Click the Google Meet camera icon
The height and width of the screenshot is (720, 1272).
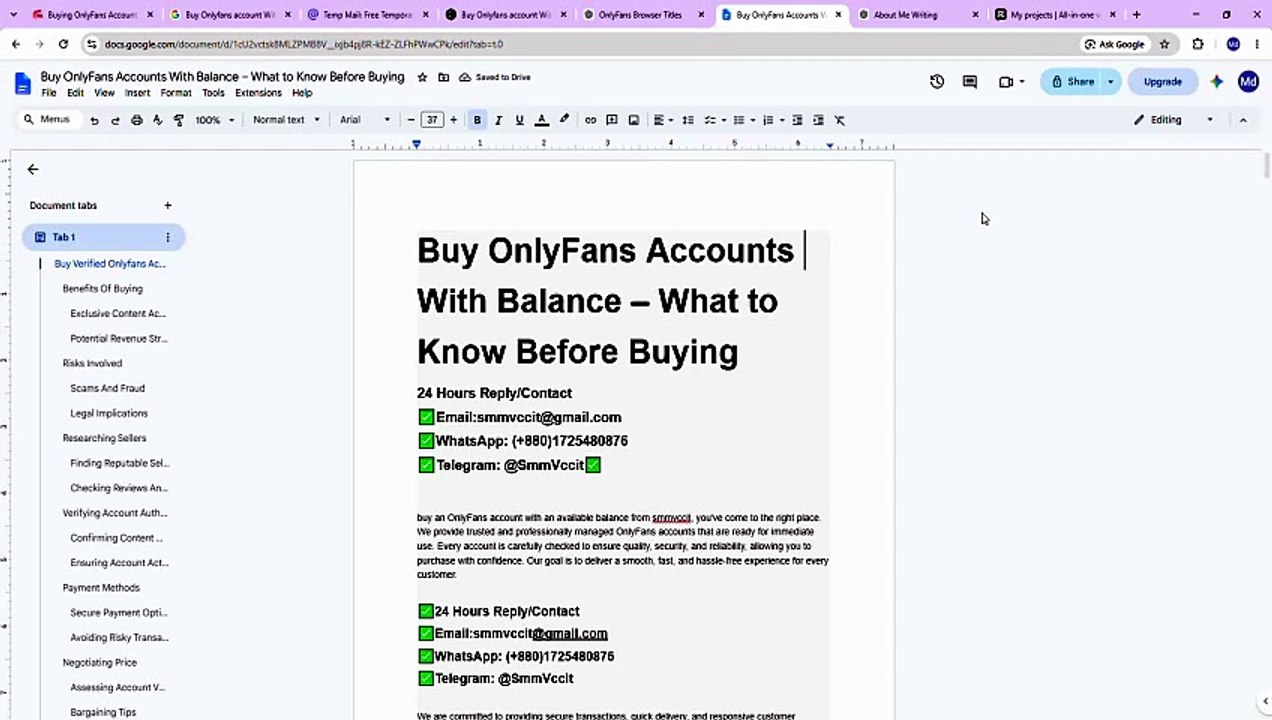[1006, 82]
